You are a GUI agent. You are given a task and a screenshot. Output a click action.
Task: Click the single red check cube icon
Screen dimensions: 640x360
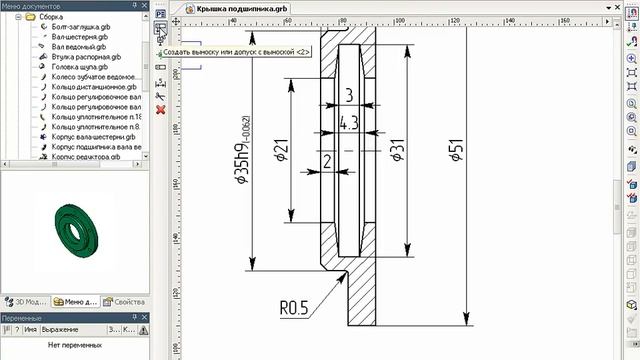(x=632, y=184)
